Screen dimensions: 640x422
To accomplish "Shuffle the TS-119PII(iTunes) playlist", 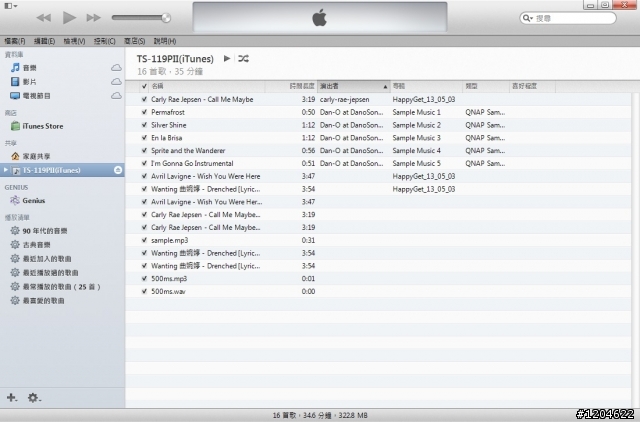I will click(243, 58).
